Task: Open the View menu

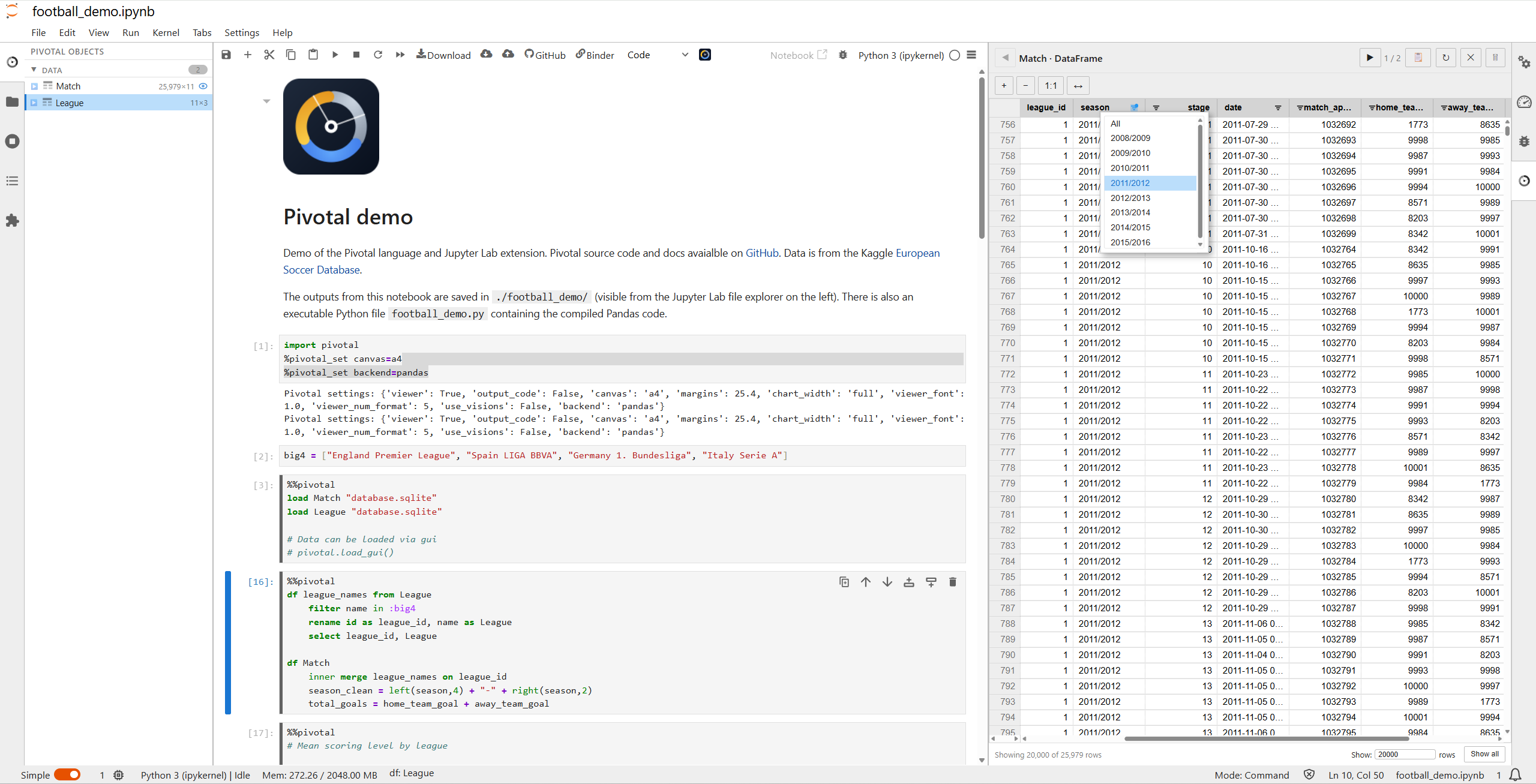Action: pos(98,32)
